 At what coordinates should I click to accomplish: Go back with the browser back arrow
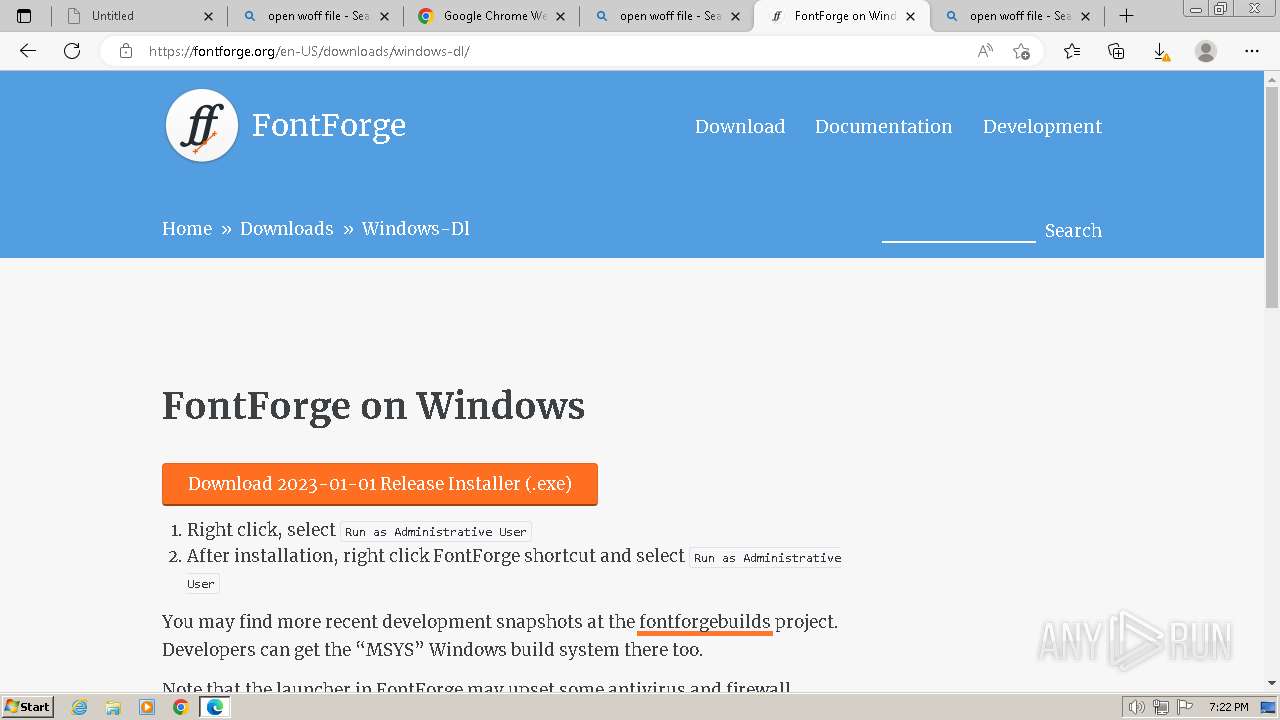[28, 51]
